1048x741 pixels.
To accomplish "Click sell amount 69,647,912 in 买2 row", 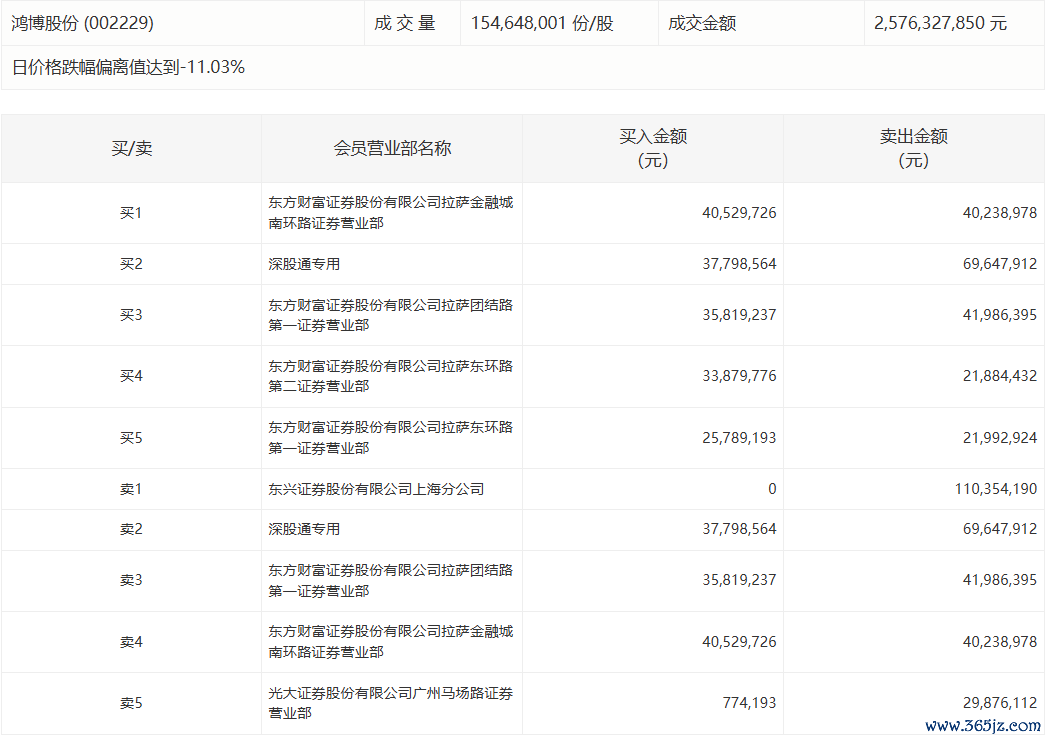I will pyautogui.click(x=1000, y=264).
